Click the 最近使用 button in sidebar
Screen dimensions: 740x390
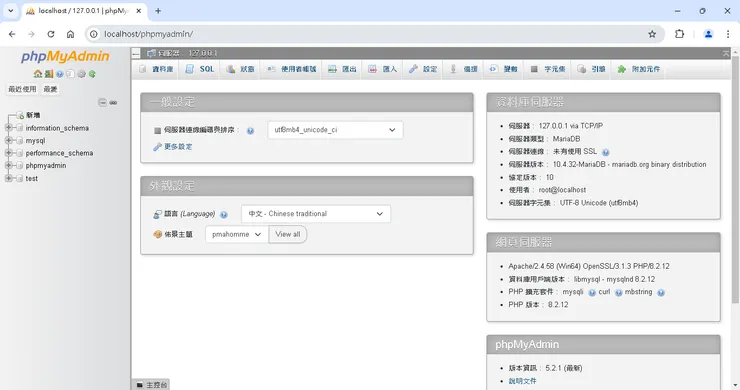coord(22,89)
